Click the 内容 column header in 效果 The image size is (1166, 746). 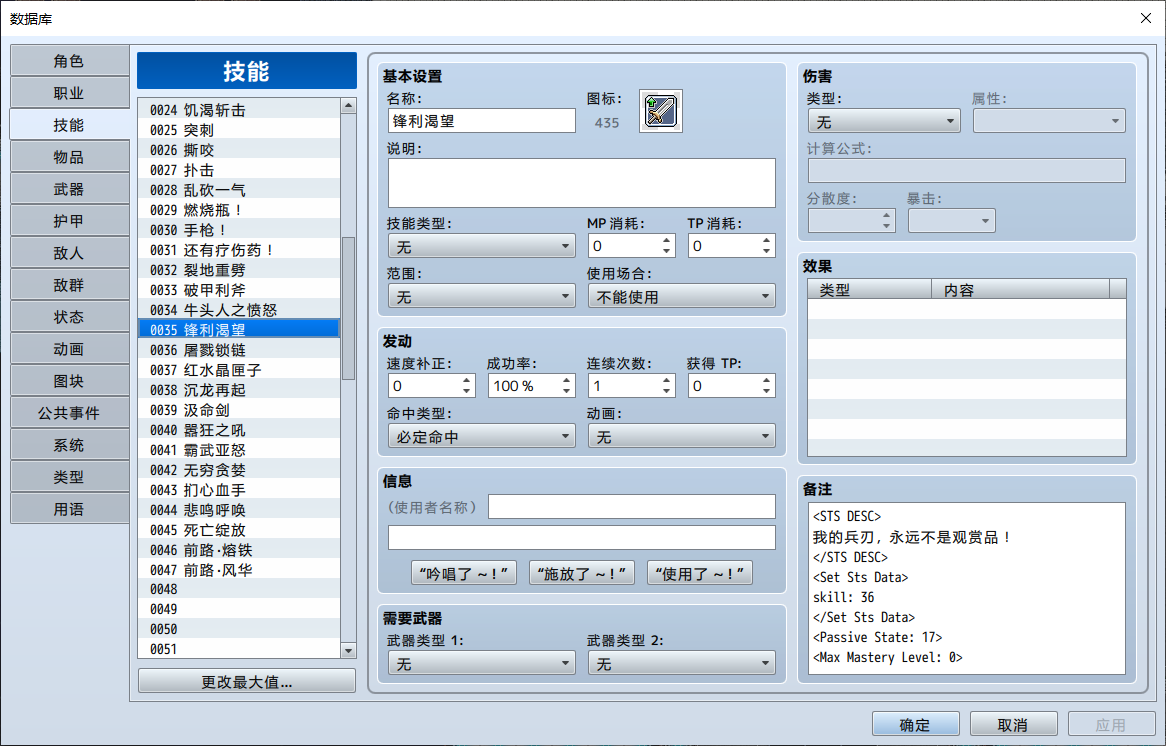[x=1020, y=289]
